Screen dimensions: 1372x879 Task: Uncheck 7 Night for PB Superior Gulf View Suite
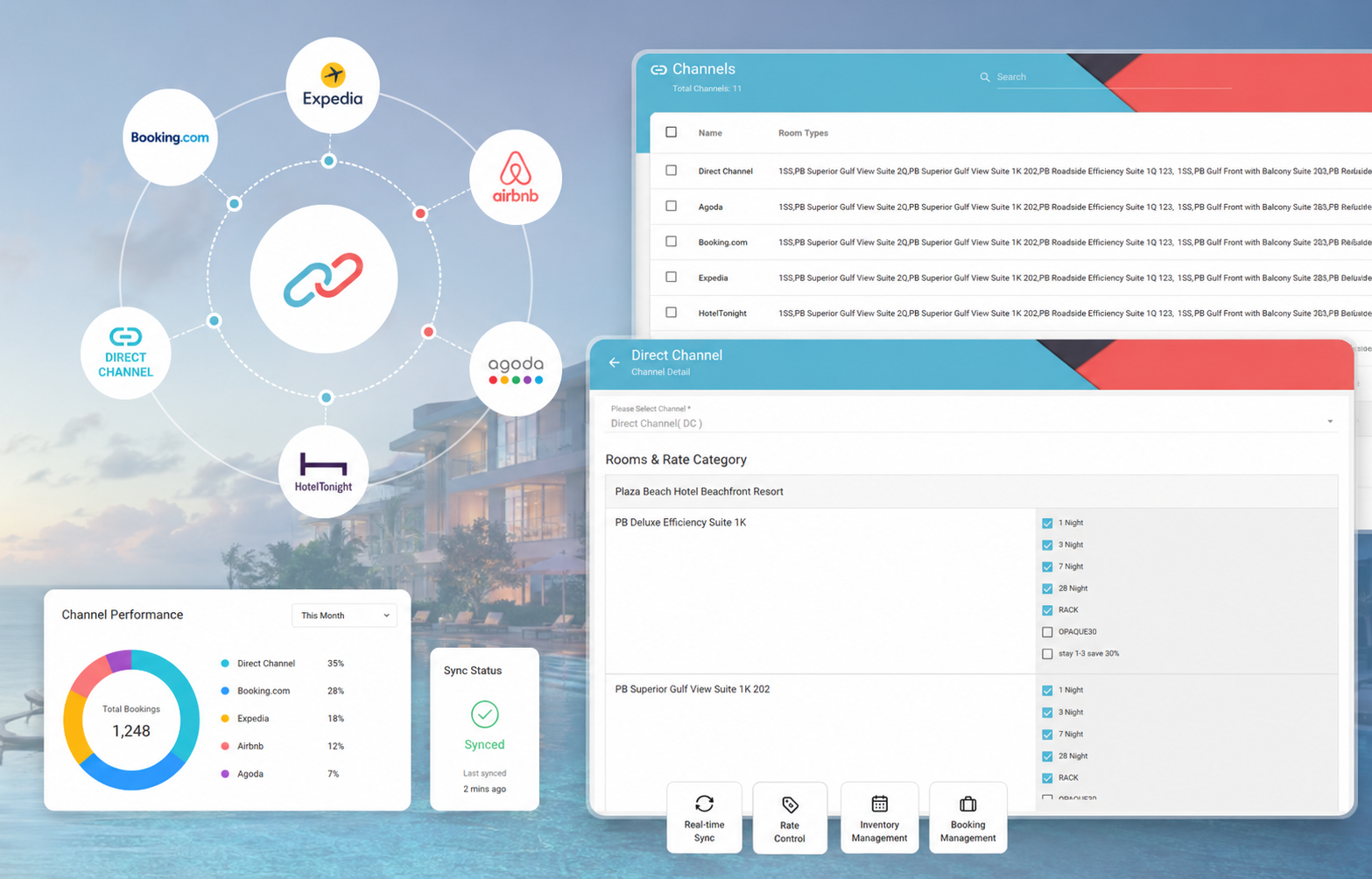point(1047,735)
